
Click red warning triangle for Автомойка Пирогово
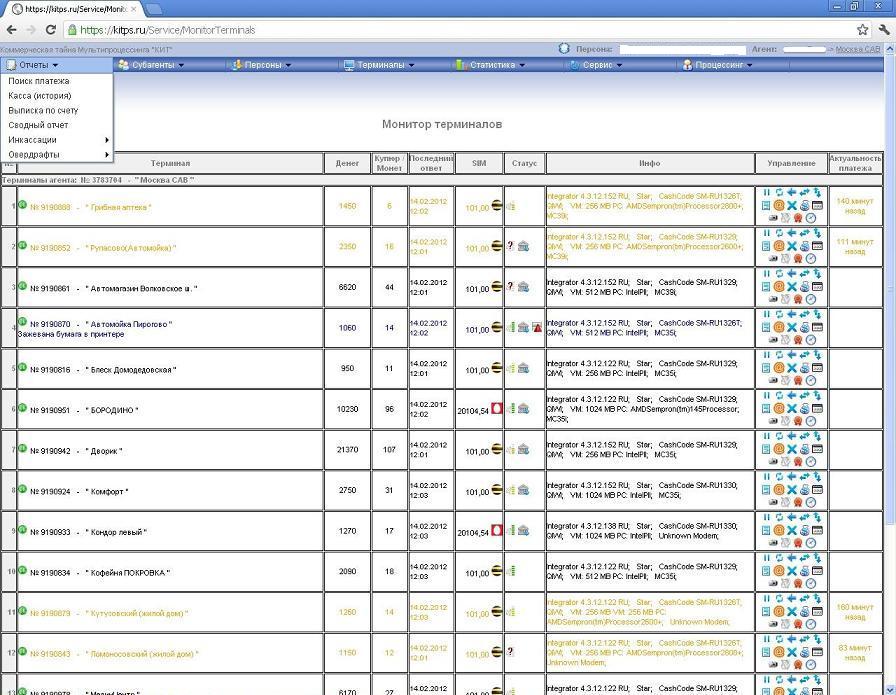537,327
